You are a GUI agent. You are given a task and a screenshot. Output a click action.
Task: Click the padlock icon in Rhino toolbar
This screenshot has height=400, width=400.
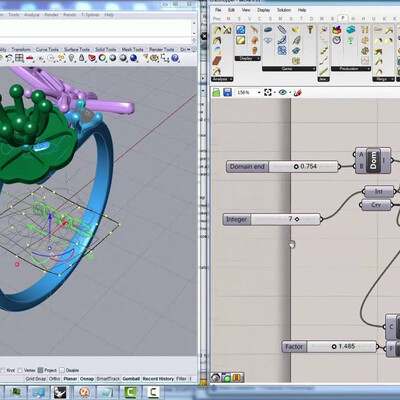coord(82,58)
